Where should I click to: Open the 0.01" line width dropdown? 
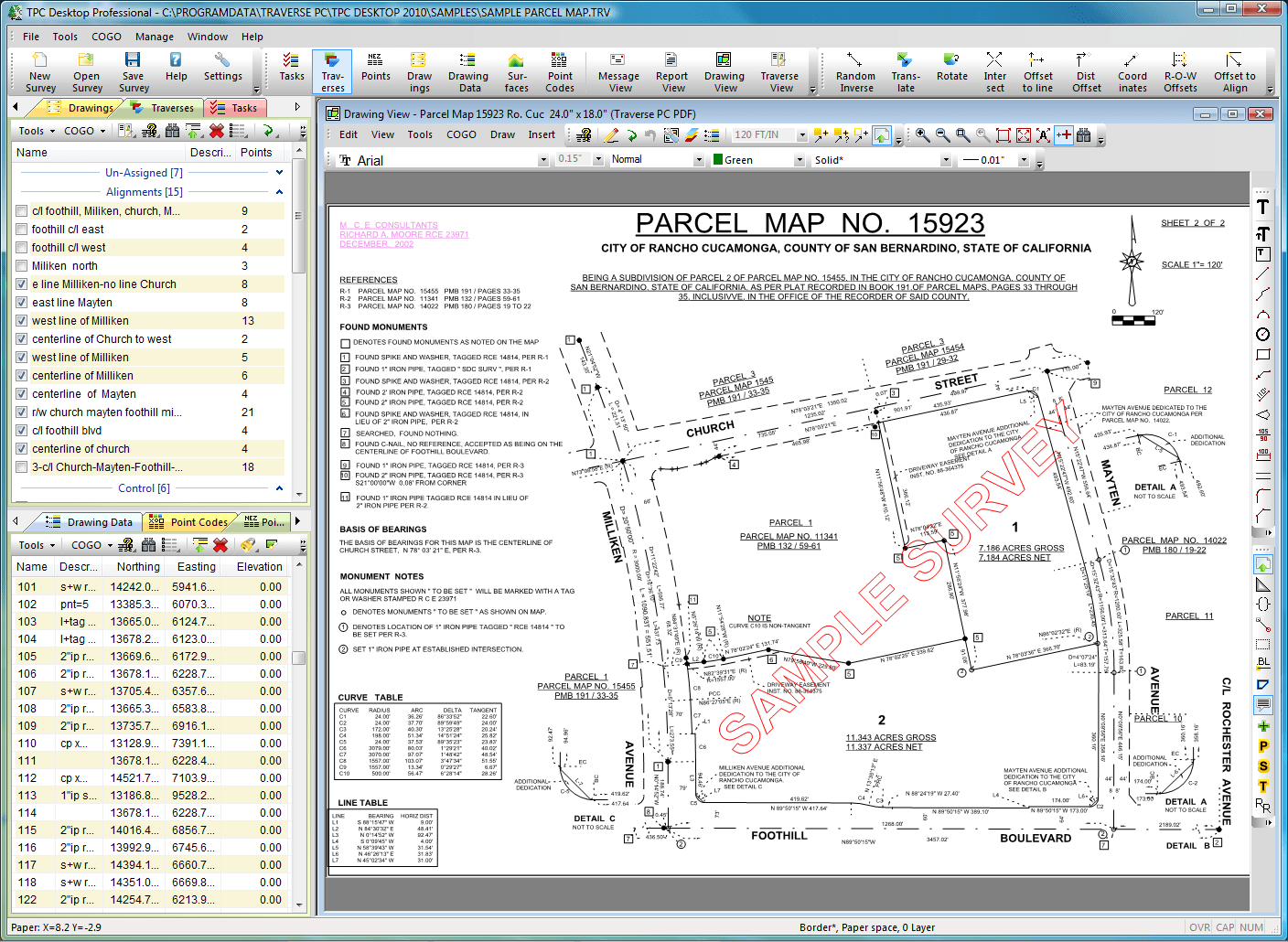[1024, 160]
